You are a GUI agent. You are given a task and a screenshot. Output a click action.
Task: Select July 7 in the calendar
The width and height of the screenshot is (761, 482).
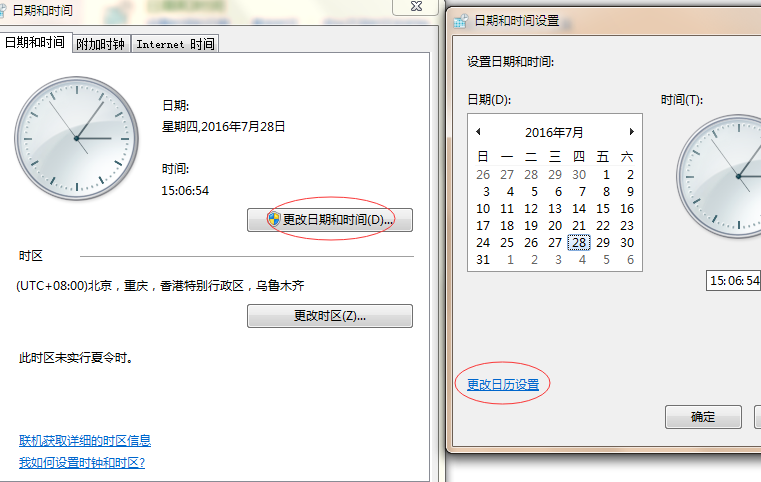pyautogui.click(x=582, y=192)
